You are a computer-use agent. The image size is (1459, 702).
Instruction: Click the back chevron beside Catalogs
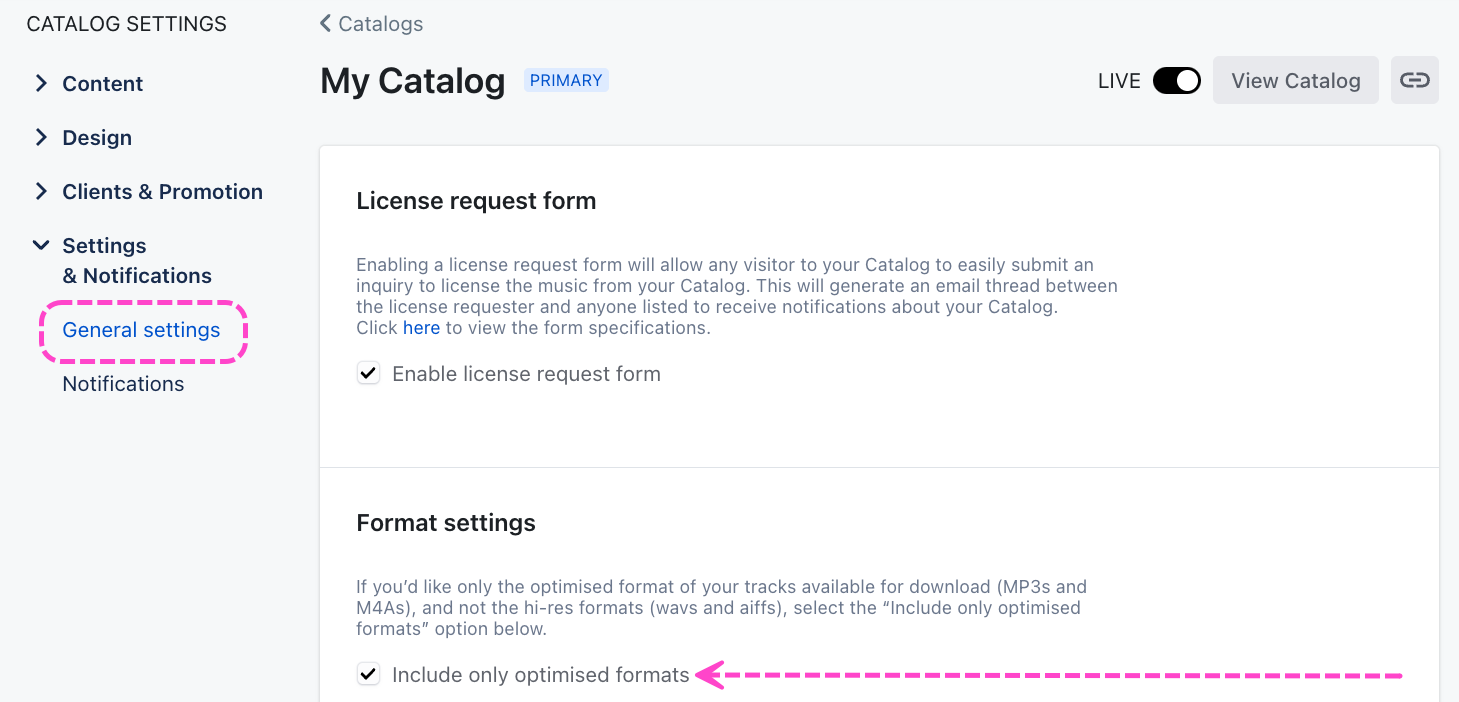click(x=325, y=23)
